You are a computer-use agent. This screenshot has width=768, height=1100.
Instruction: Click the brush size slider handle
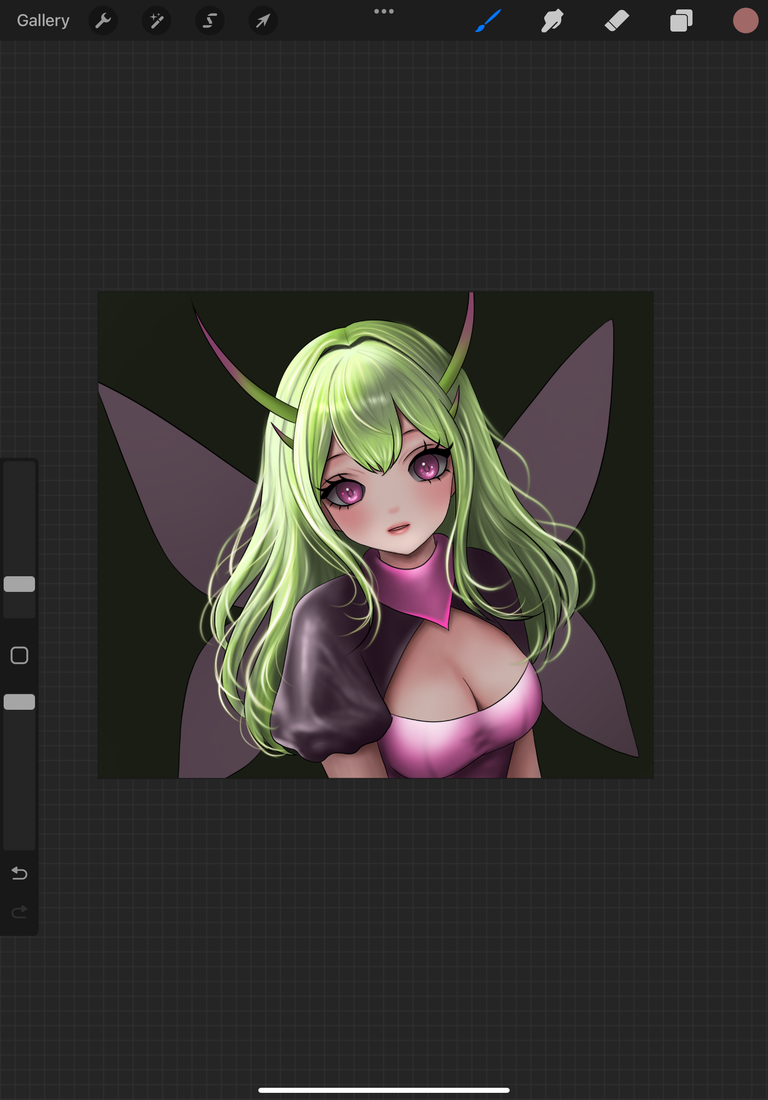(20, 584)
